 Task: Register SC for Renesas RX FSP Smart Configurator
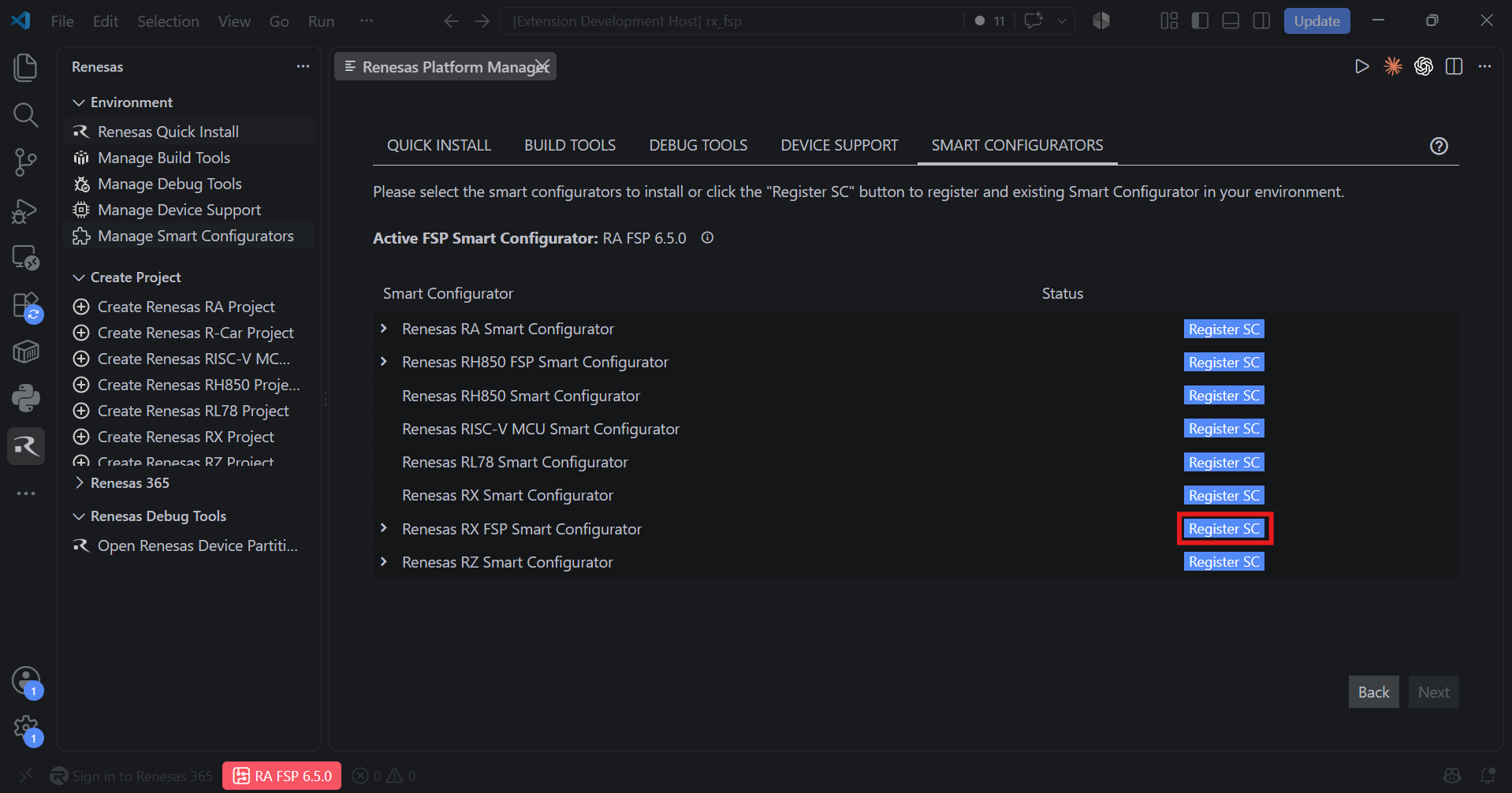tap(1224, 528)
